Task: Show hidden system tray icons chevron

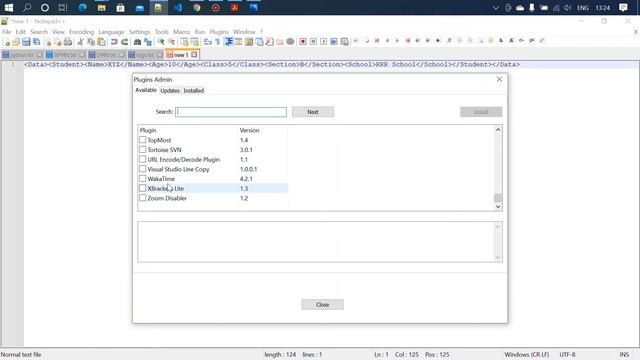Action: (496, 7)
